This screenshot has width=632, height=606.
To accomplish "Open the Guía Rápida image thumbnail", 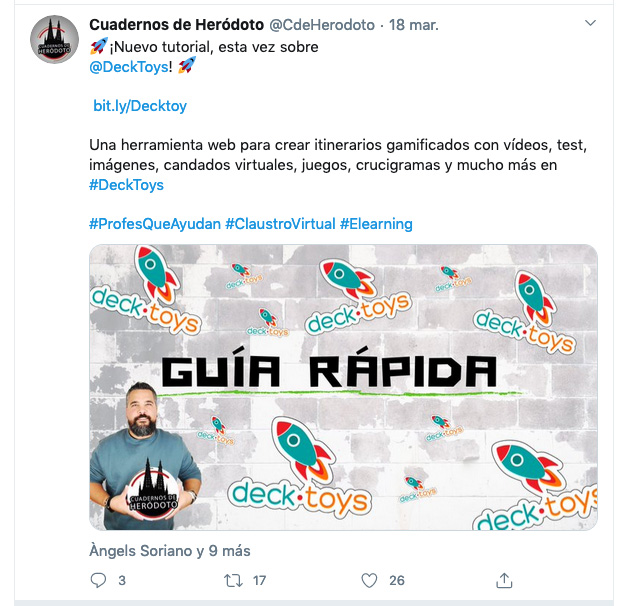I will point(343,387).
